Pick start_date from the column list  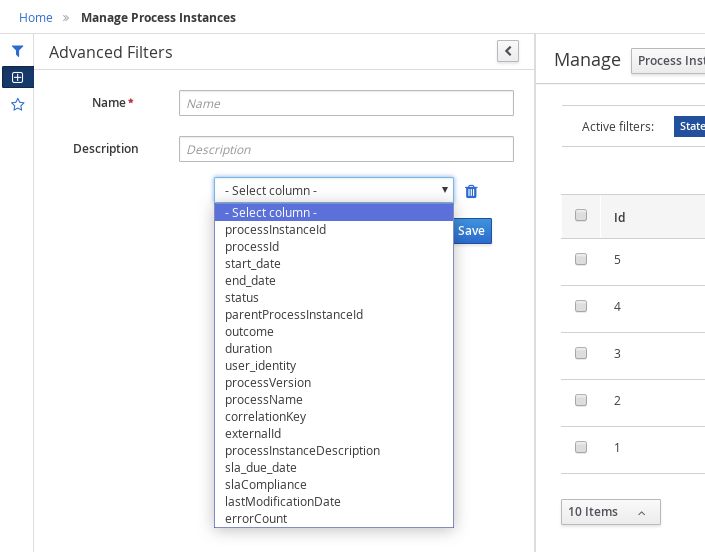pyautogui.click(x=334, y=264)
